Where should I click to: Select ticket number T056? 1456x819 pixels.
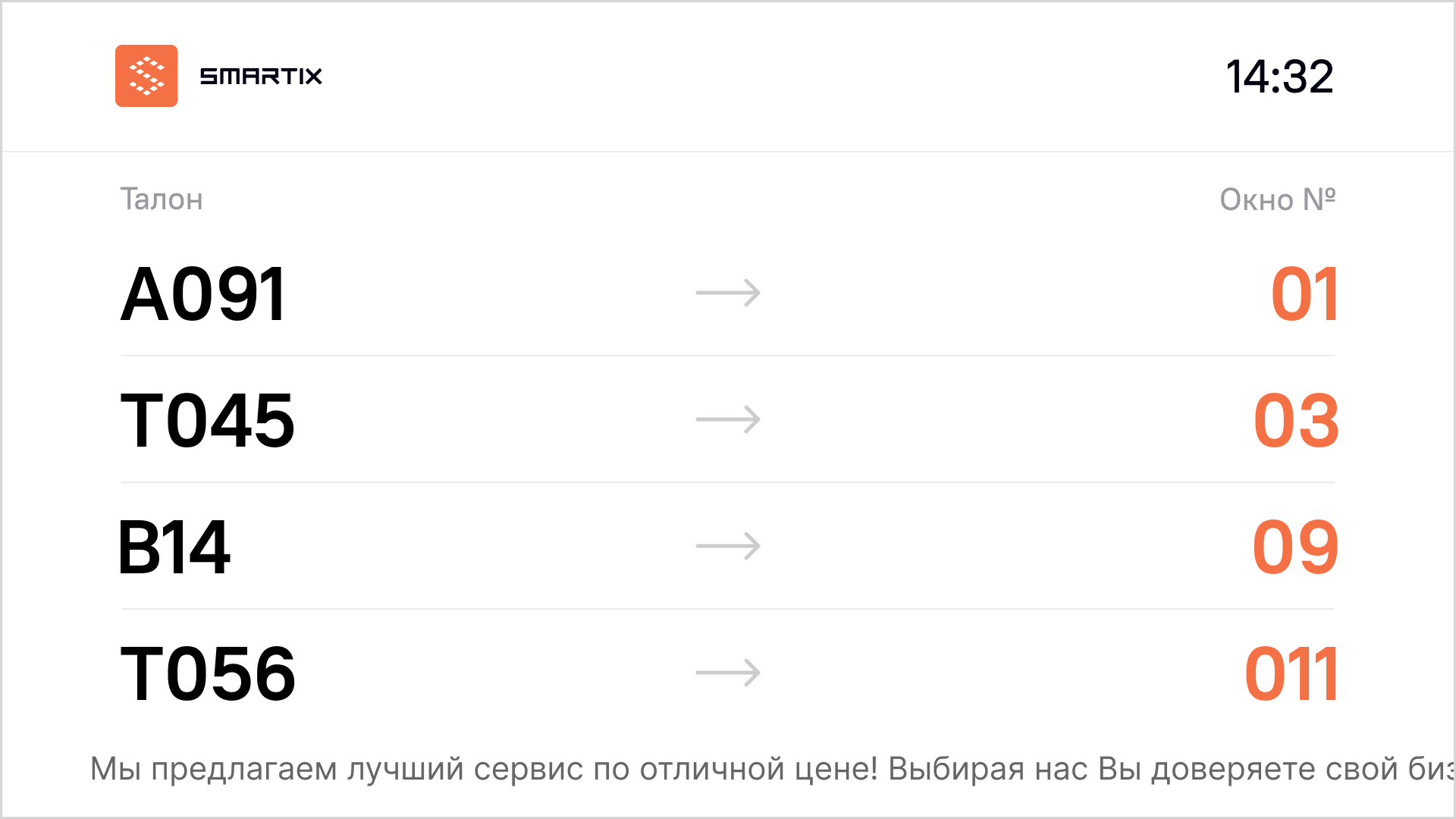click(208, 674)
